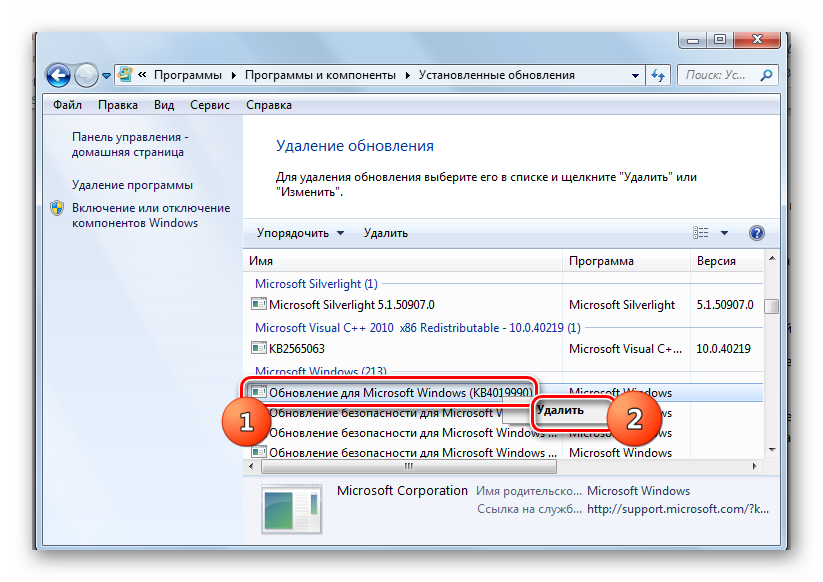Open Удаление программы link in sidebar
Viewport: 823px width, 582px height.
[132, 185]
